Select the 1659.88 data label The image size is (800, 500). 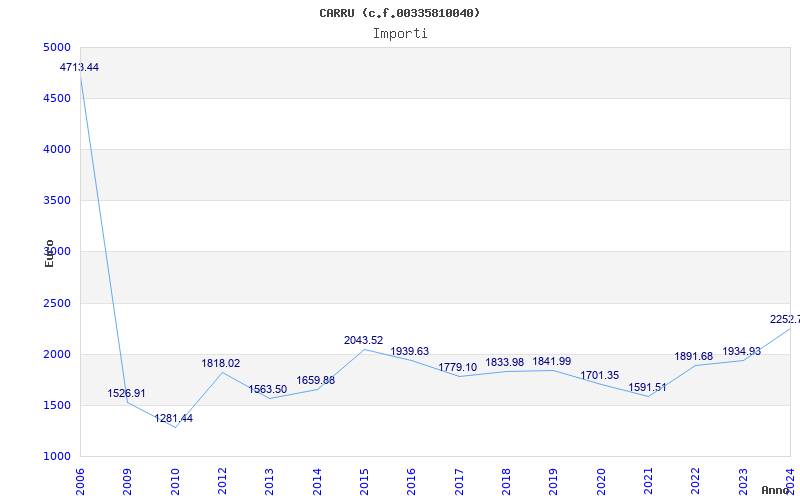pyautogui.click(x=315, y=380)
